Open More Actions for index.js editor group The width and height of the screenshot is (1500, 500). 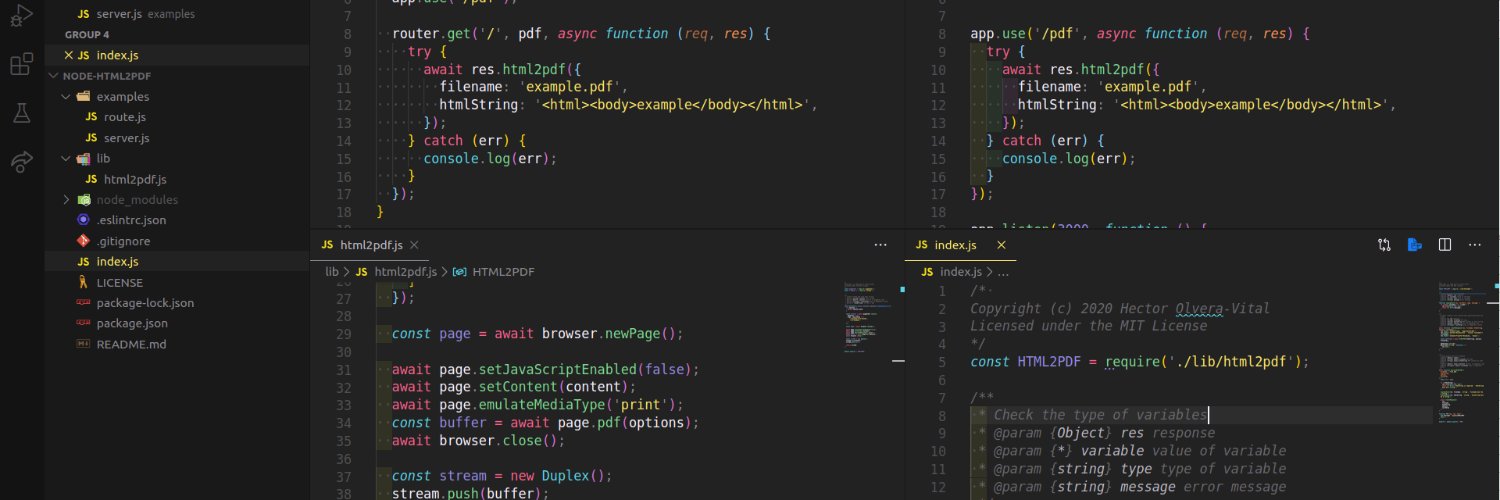(x=1475, y=245)
